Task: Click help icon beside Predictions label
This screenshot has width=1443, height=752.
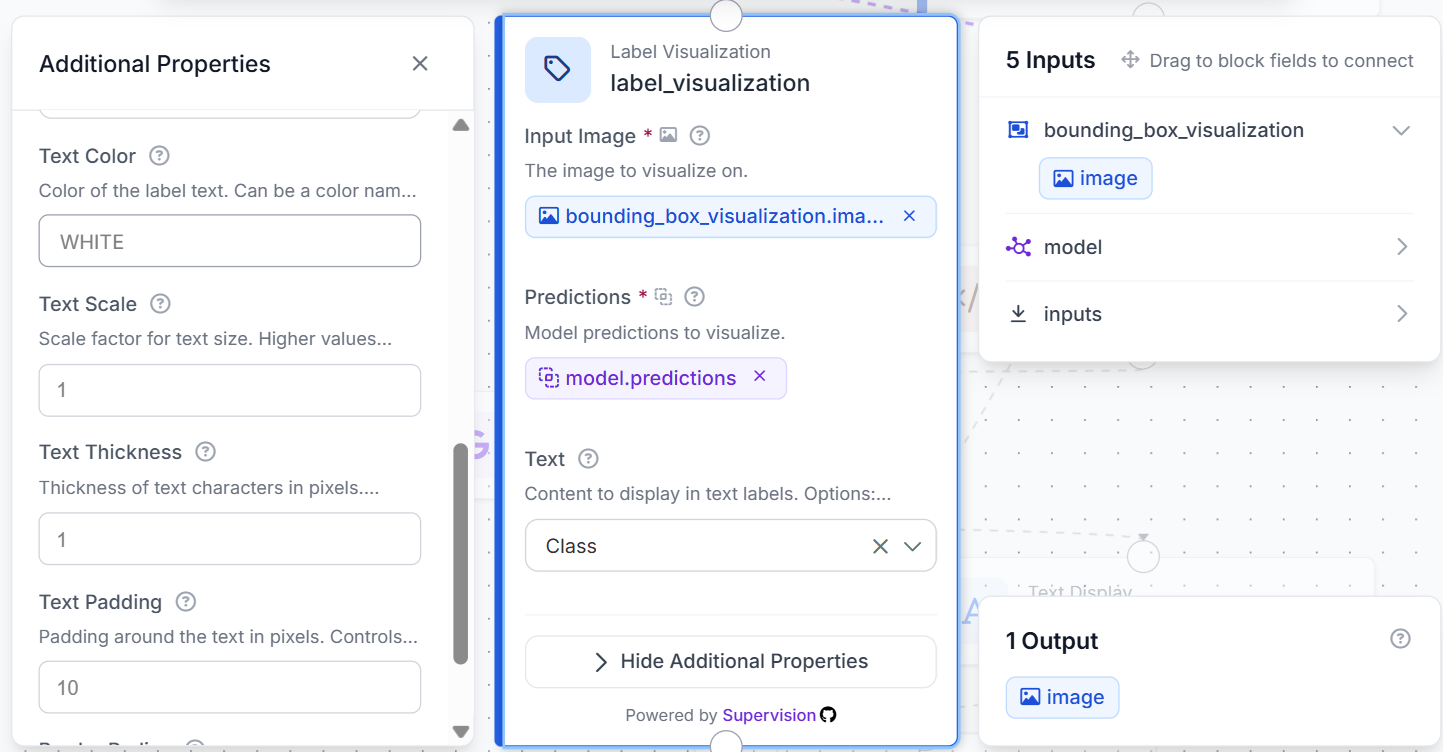Action: click(695, 297)
